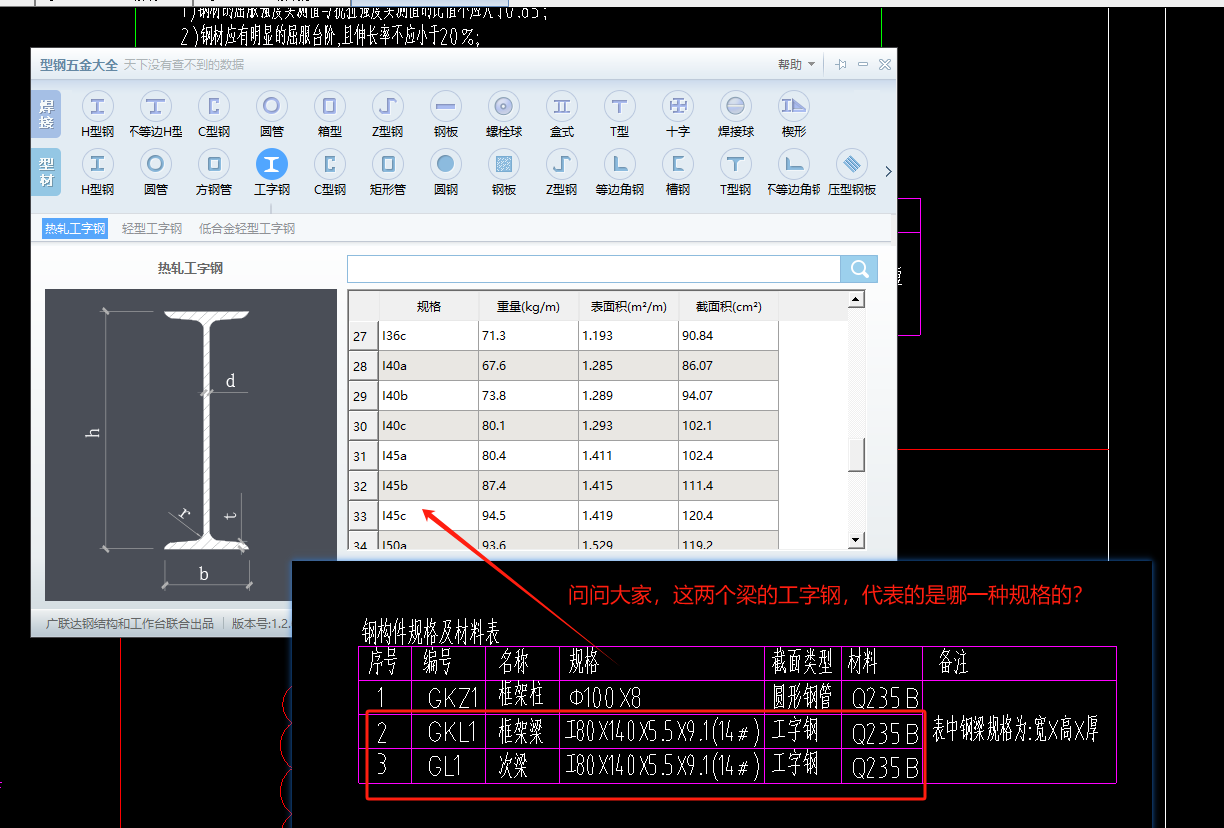Select row I45a in table
The width and height of the screenshot is (1224, 828).
(x=563, y=456)
